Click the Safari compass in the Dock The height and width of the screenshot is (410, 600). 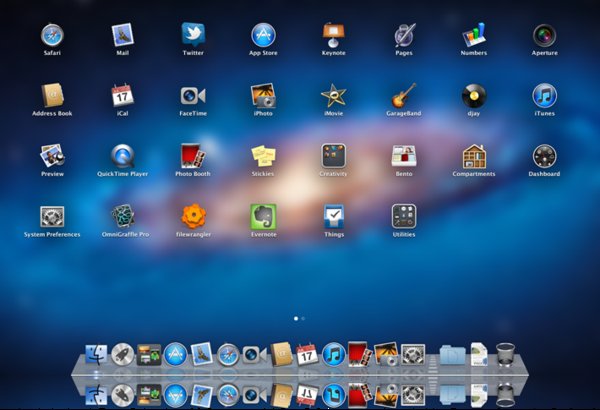[228, 354]
